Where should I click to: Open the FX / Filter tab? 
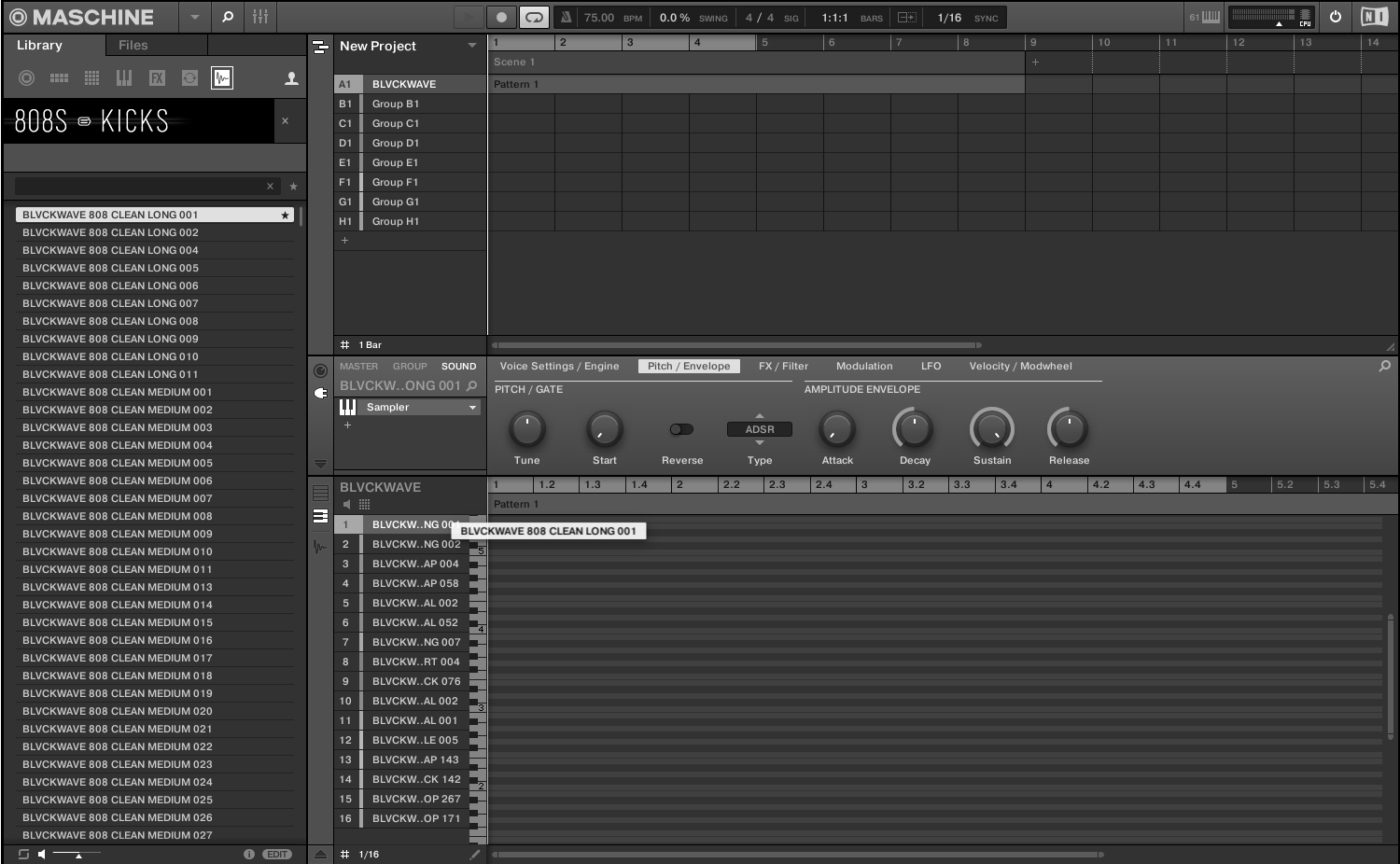point(783,366)
